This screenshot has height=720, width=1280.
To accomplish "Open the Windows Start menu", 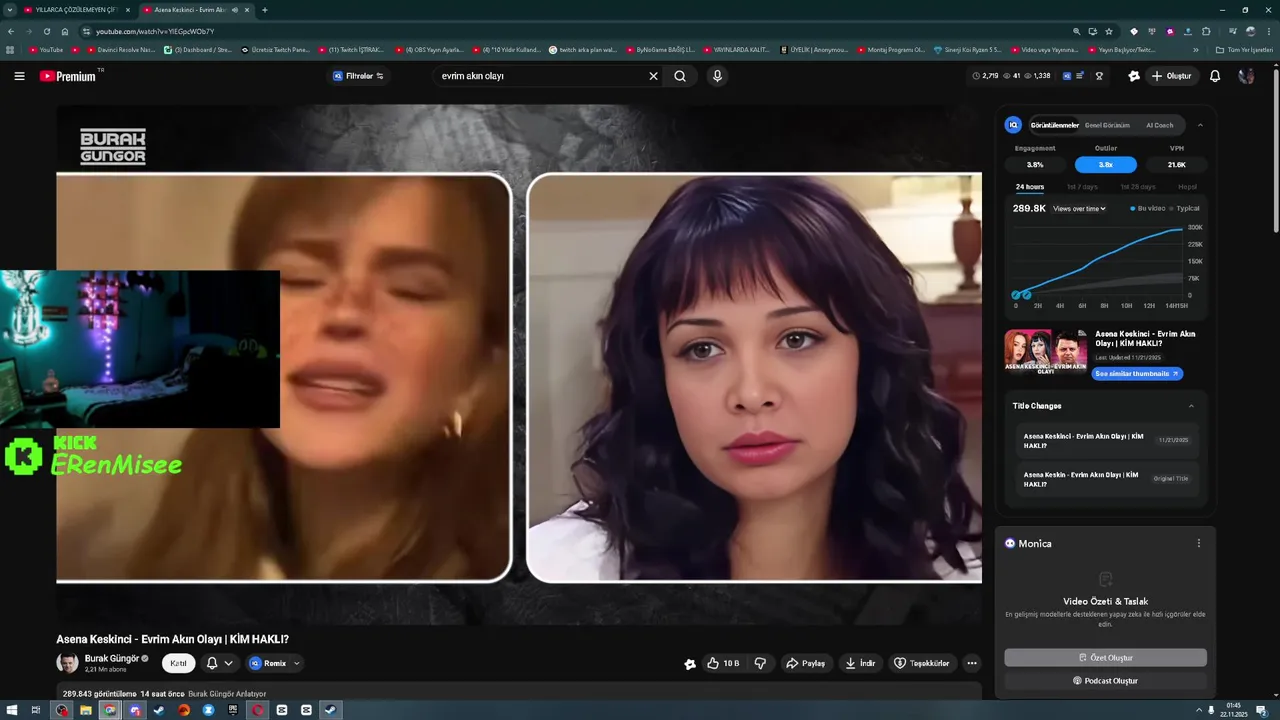I will [11, 710].
